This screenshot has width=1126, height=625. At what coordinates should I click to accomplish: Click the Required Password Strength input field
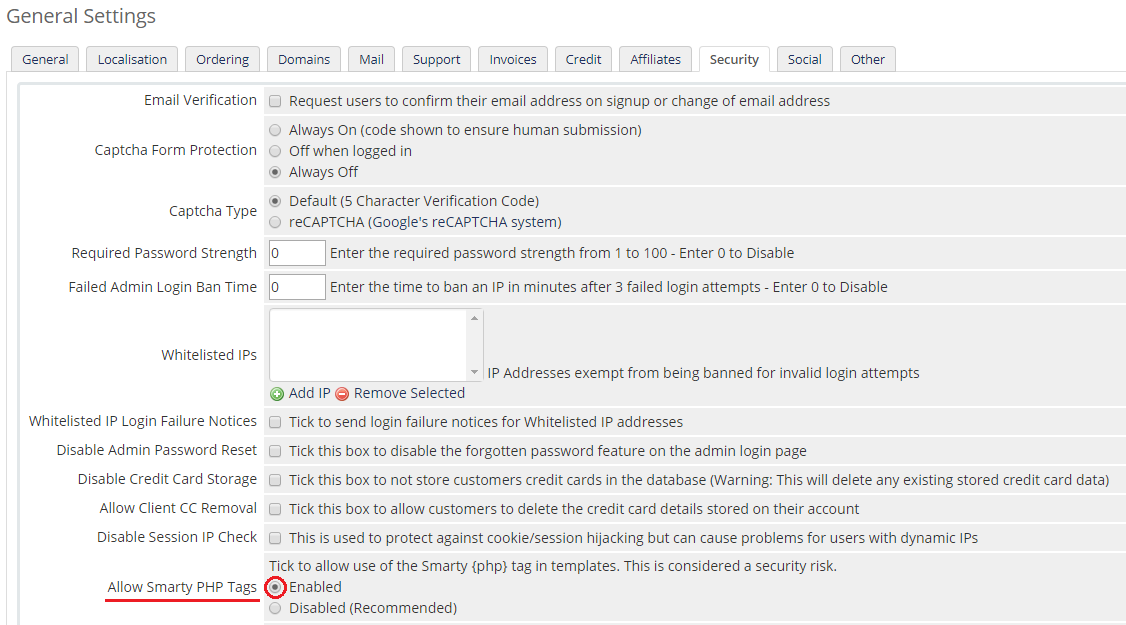click(297, 253)
